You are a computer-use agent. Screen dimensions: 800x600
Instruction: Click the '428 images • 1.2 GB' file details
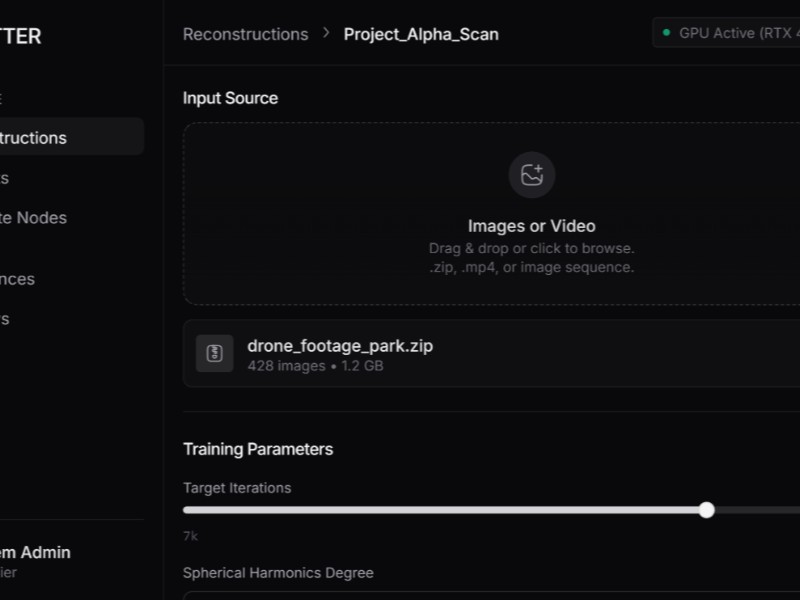click(x=315, y=366)
